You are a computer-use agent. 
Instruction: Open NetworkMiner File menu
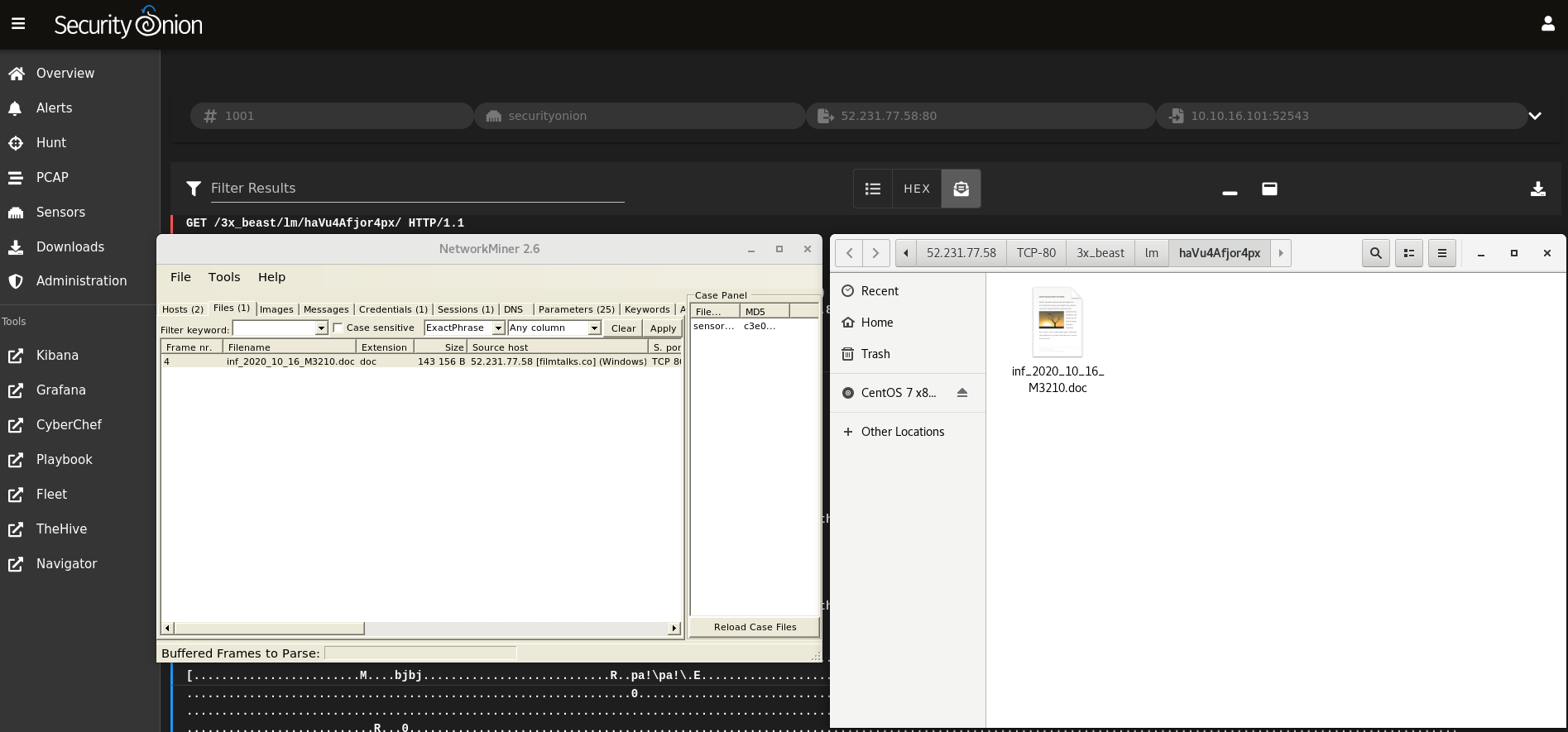tap(180, 277)
